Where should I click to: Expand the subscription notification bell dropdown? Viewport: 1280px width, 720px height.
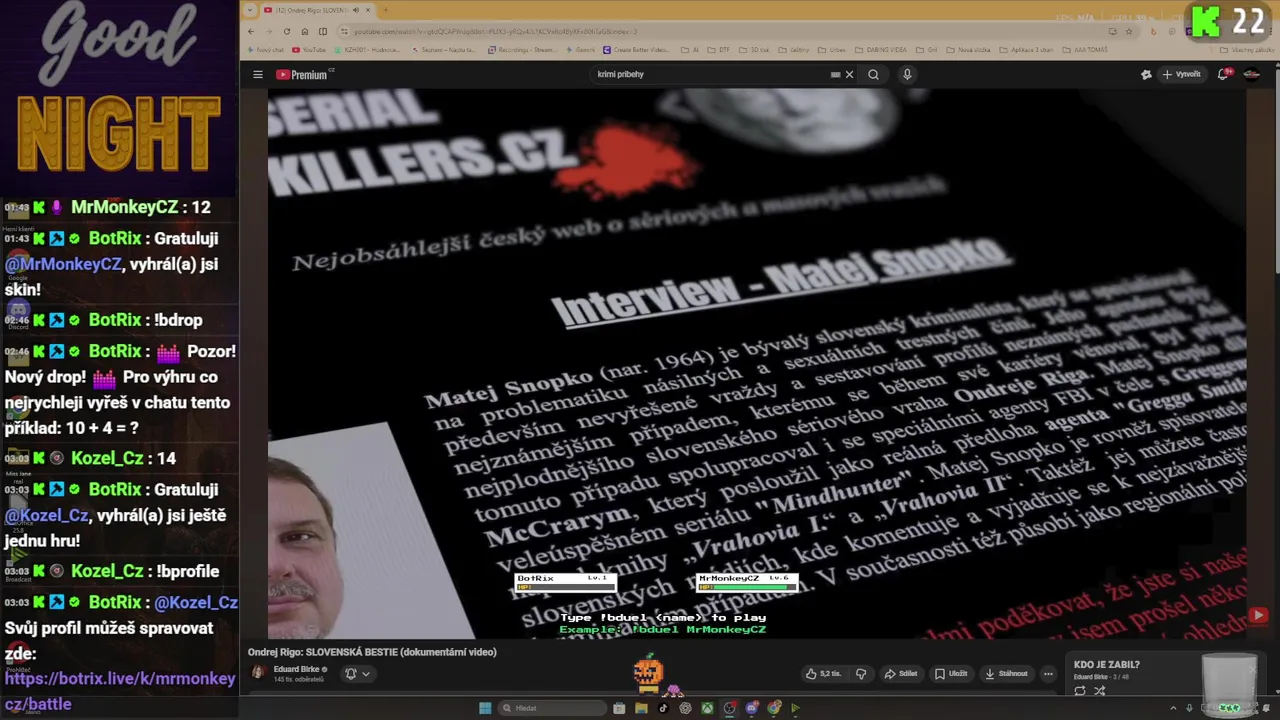357,674
